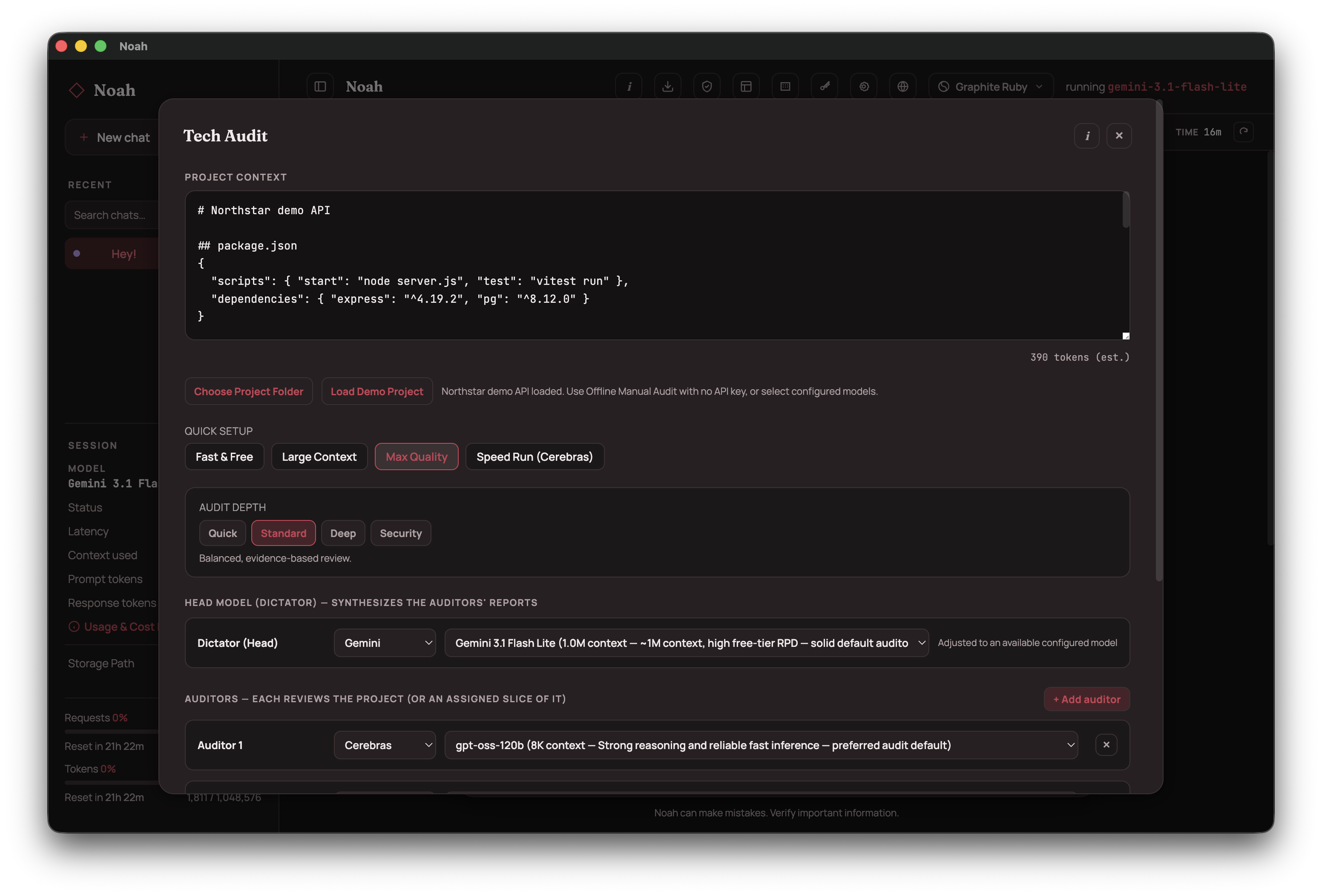Open the settings gear icon in the toolbar
This screenshot has width=1322, height=896.
click(864, 86)
